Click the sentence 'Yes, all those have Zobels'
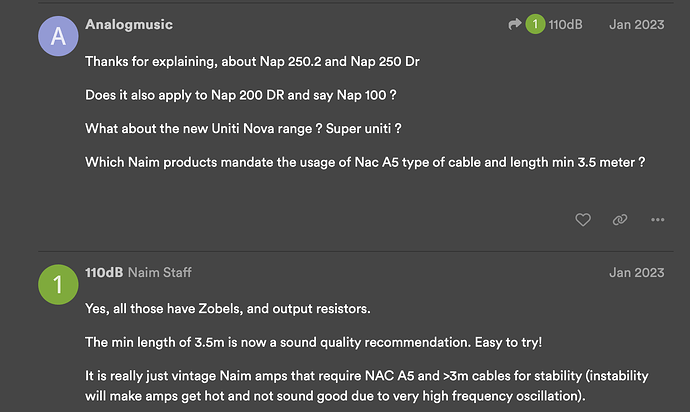Viewport: 690px width, 412px height. pos(228,309)
